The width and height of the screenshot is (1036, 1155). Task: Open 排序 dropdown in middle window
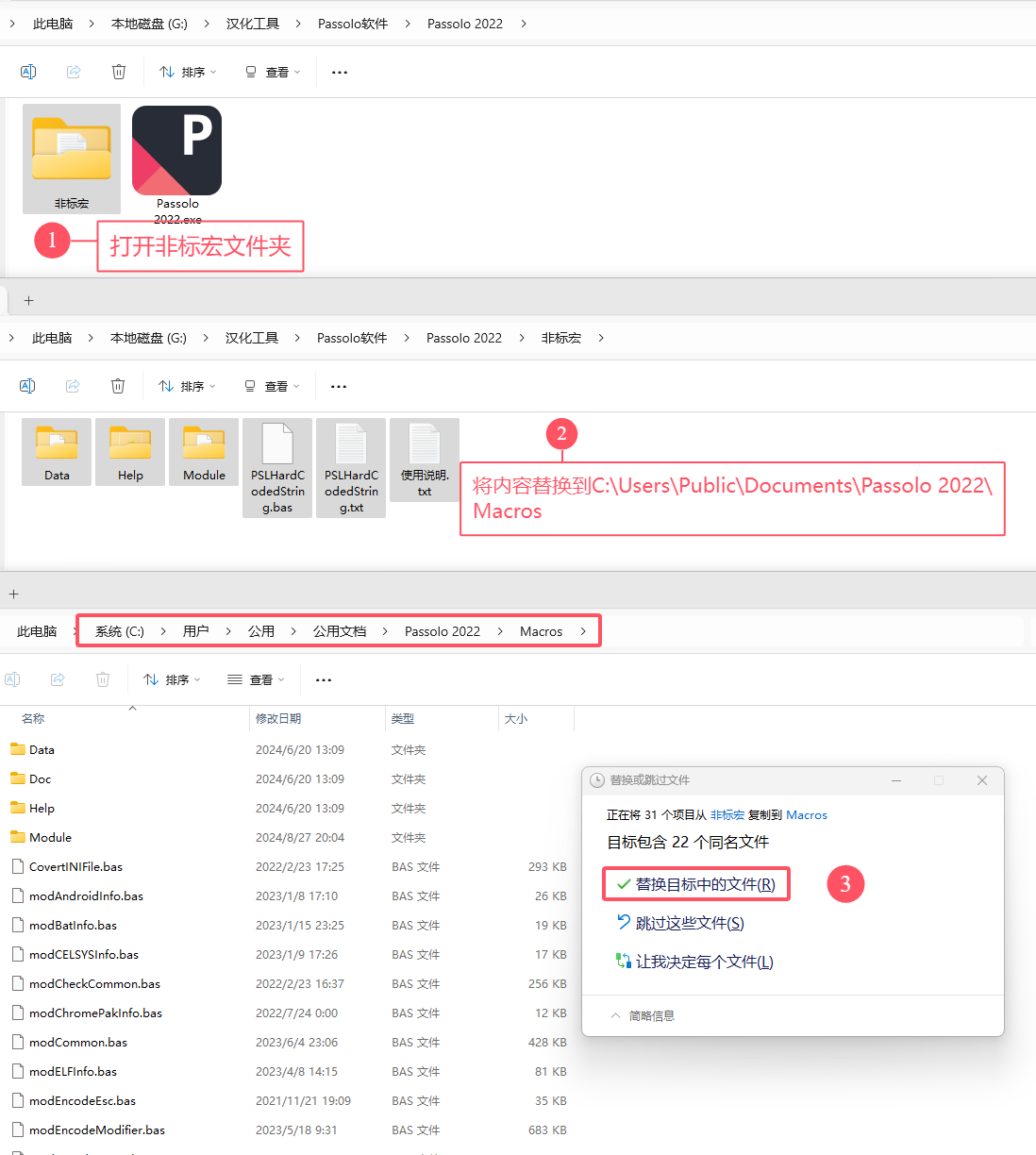pos(187,386)
